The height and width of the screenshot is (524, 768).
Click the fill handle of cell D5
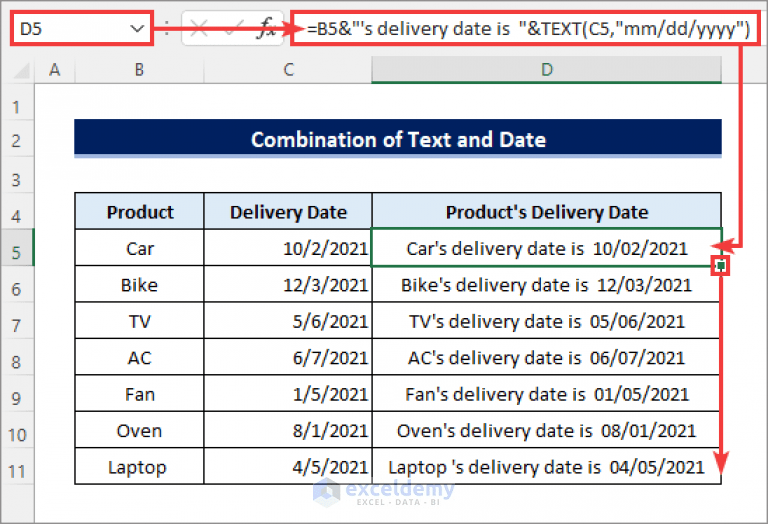(x=720, y=265)
